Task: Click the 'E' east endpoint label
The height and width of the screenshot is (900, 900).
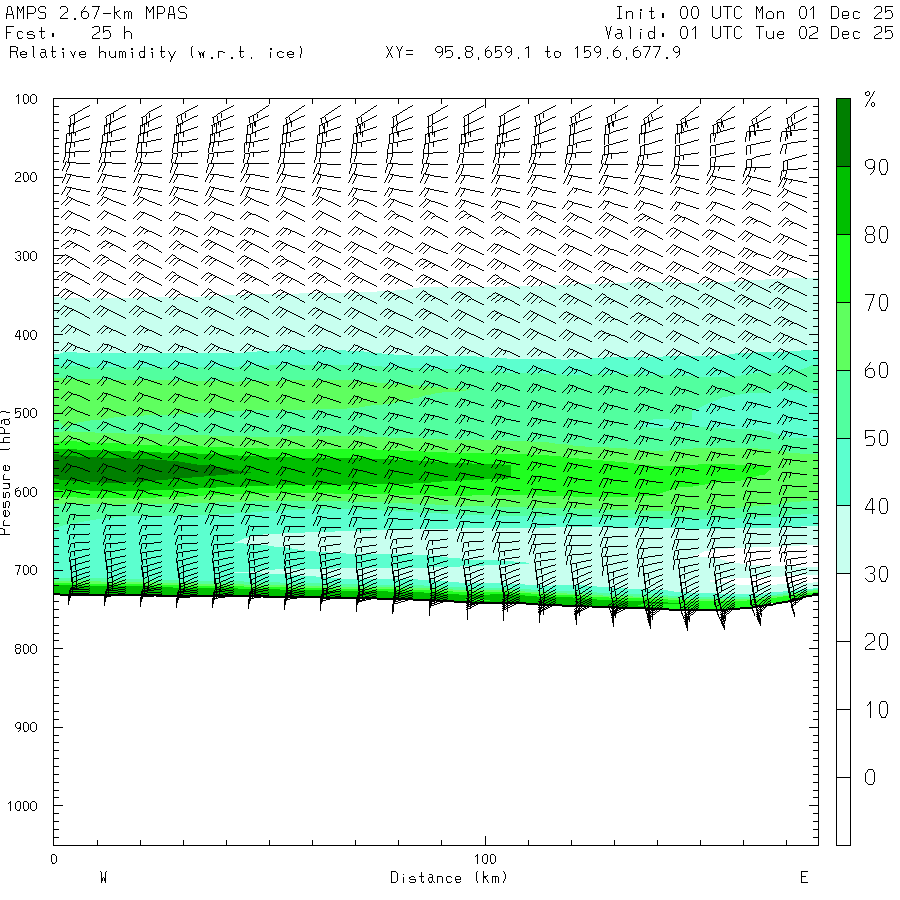Action: click(804, 878)
